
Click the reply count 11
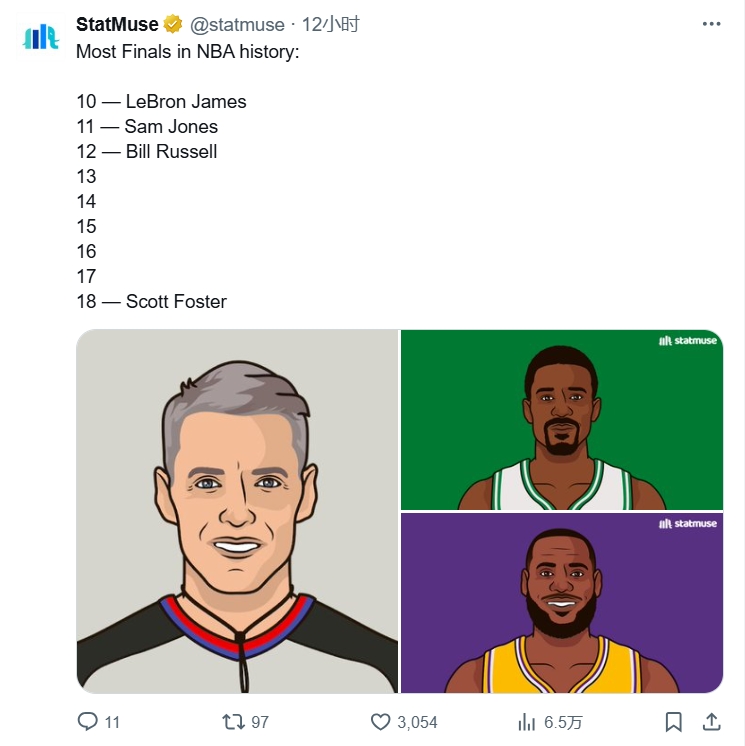coord(112,722)
